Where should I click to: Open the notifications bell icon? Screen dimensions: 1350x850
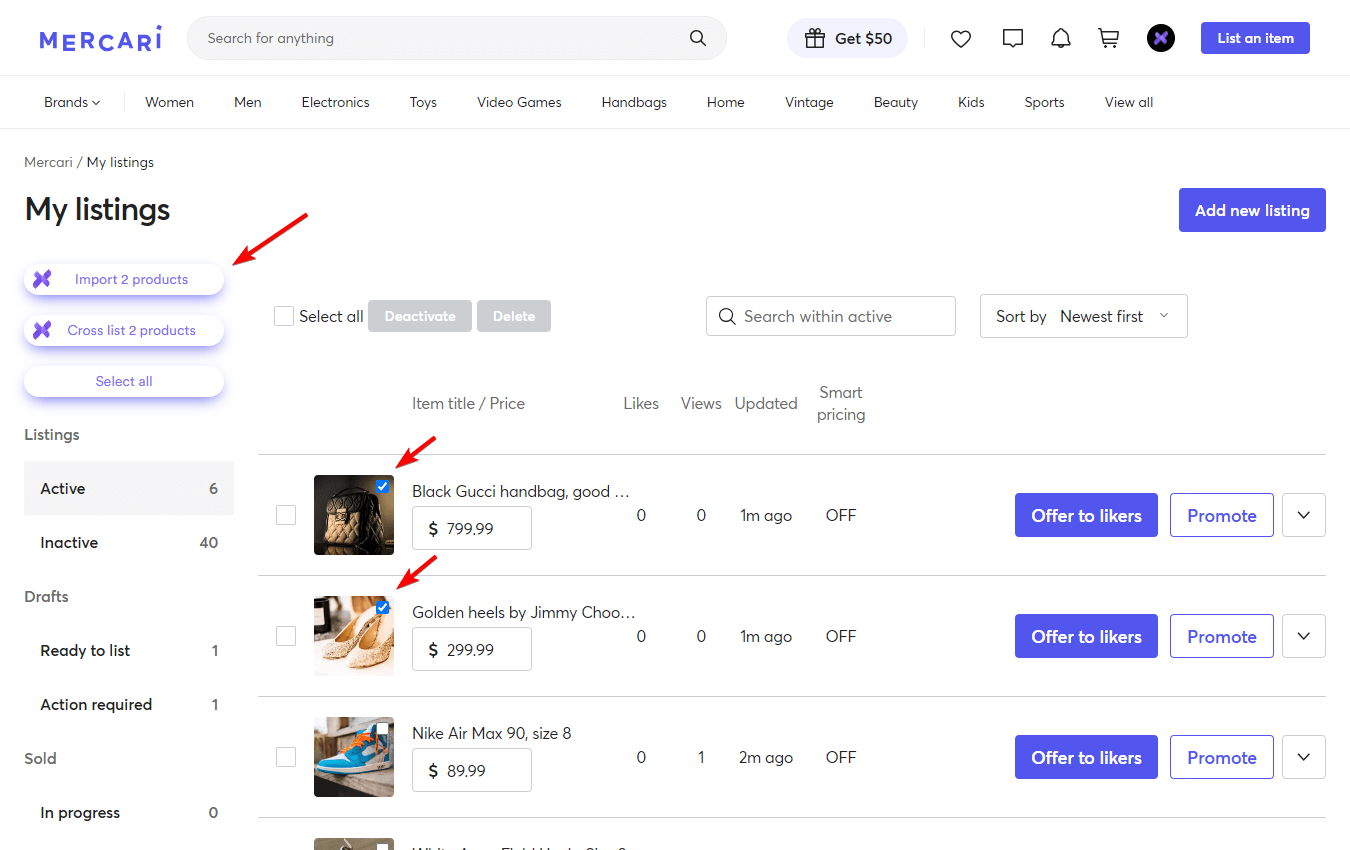1061,38
